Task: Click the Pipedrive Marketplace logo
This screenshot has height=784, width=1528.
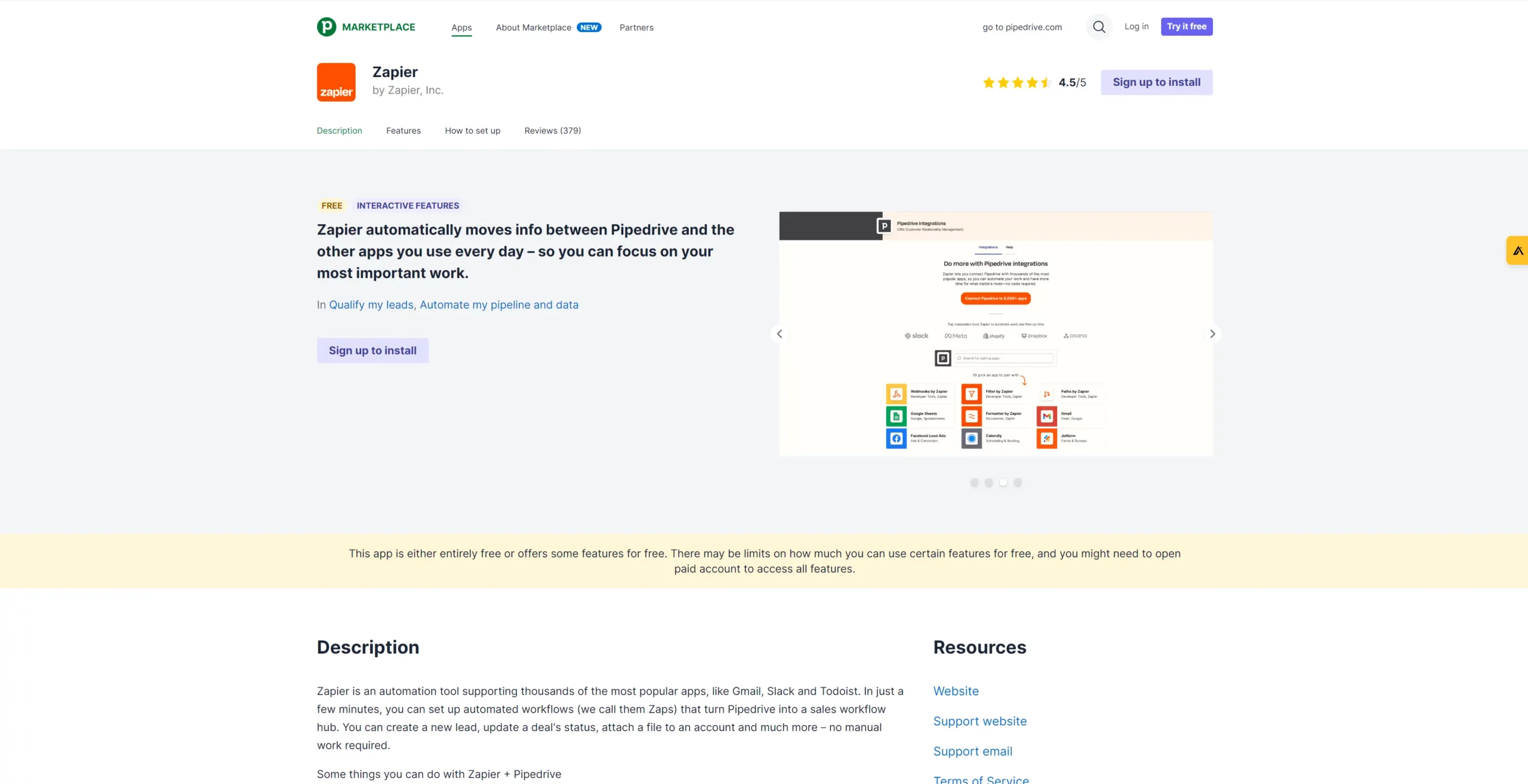Action: click(366, 26)
